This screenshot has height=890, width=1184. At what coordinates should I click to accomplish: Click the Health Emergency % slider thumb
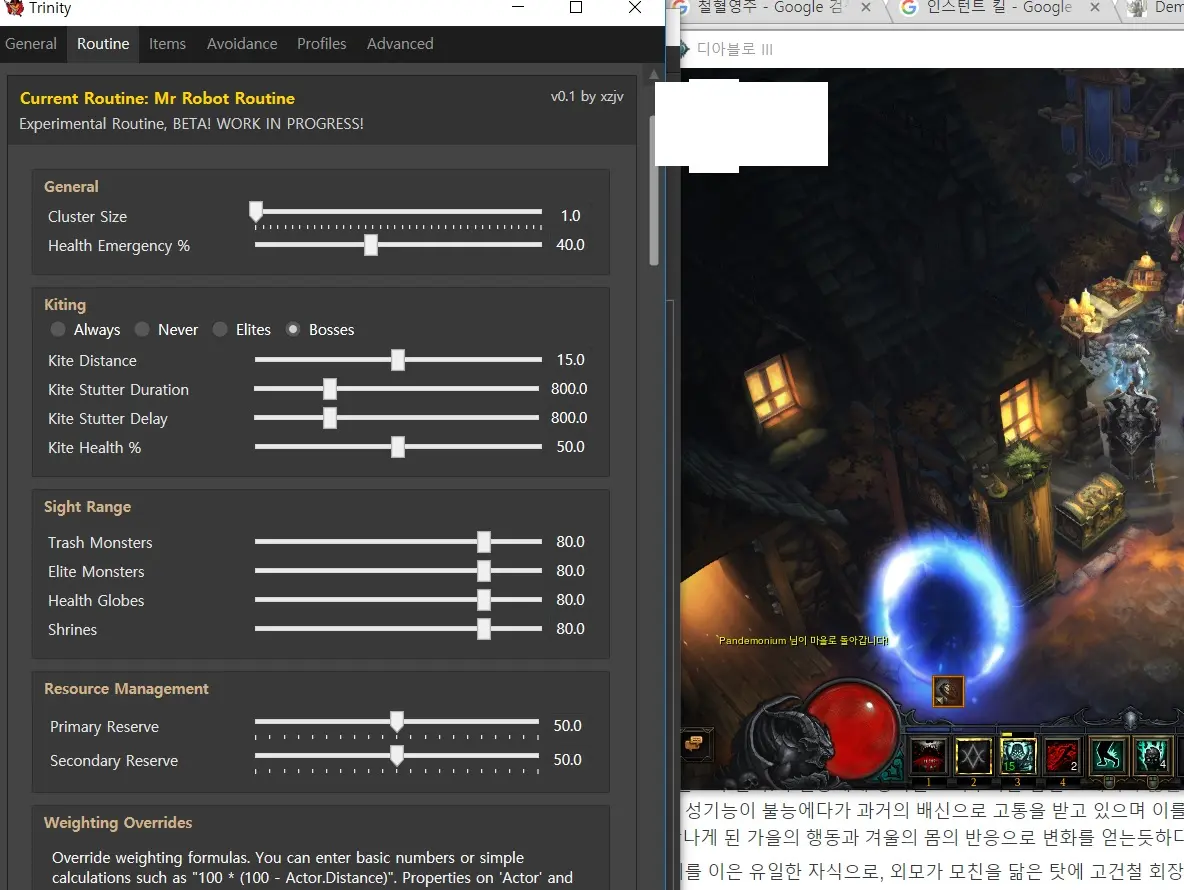[x=371, y=245]
